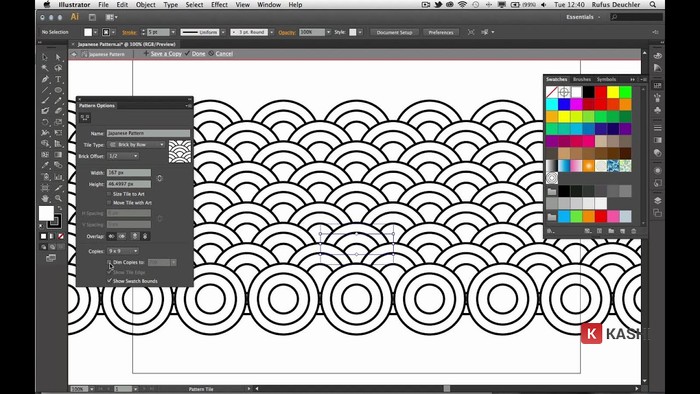
Task: Click the bottom-in-front overlap icon
Action: [145, 236]
